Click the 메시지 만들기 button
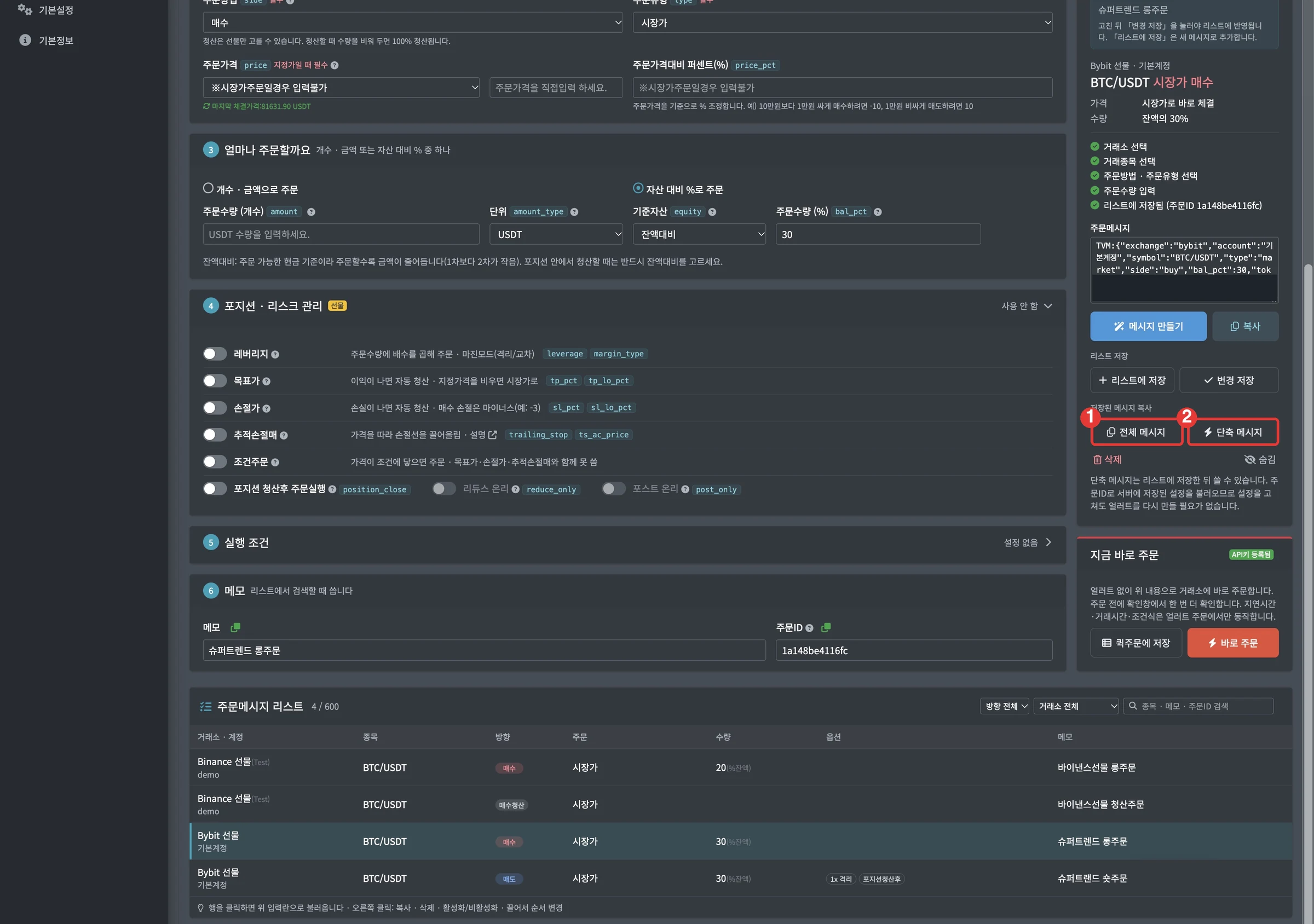The image size is (1314, 924). click(1148, 327)
